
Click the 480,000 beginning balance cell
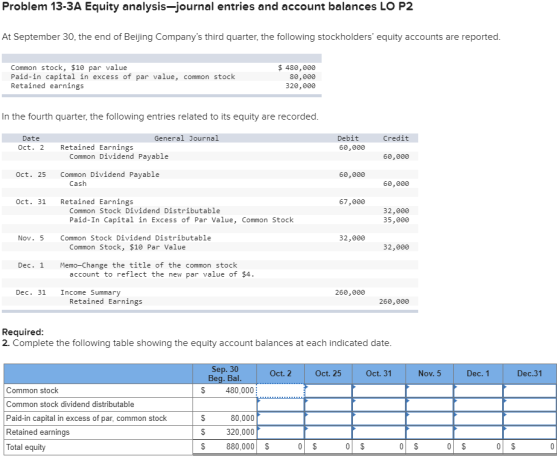pyautogui.click(x=225, y=390)
